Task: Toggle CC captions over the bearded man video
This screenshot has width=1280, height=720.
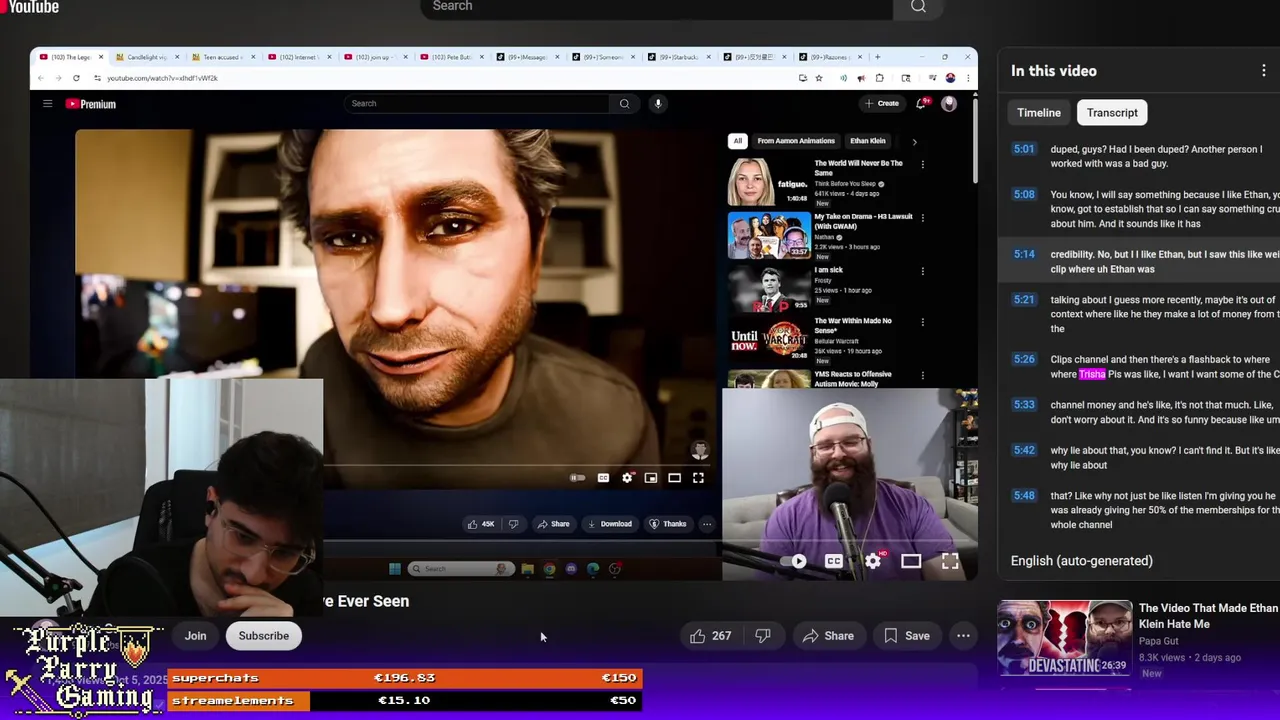Action: [834, 561]
